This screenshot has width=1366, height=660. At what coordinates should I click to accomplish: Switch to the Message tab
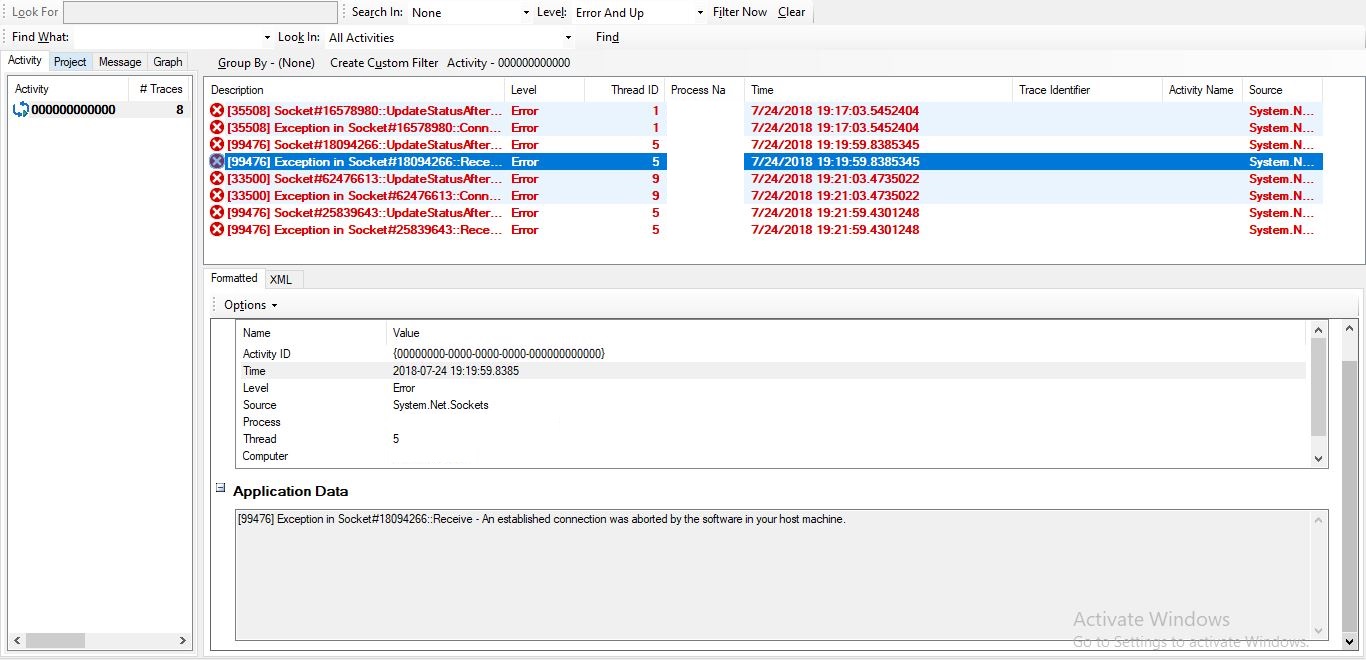point(120,62)
